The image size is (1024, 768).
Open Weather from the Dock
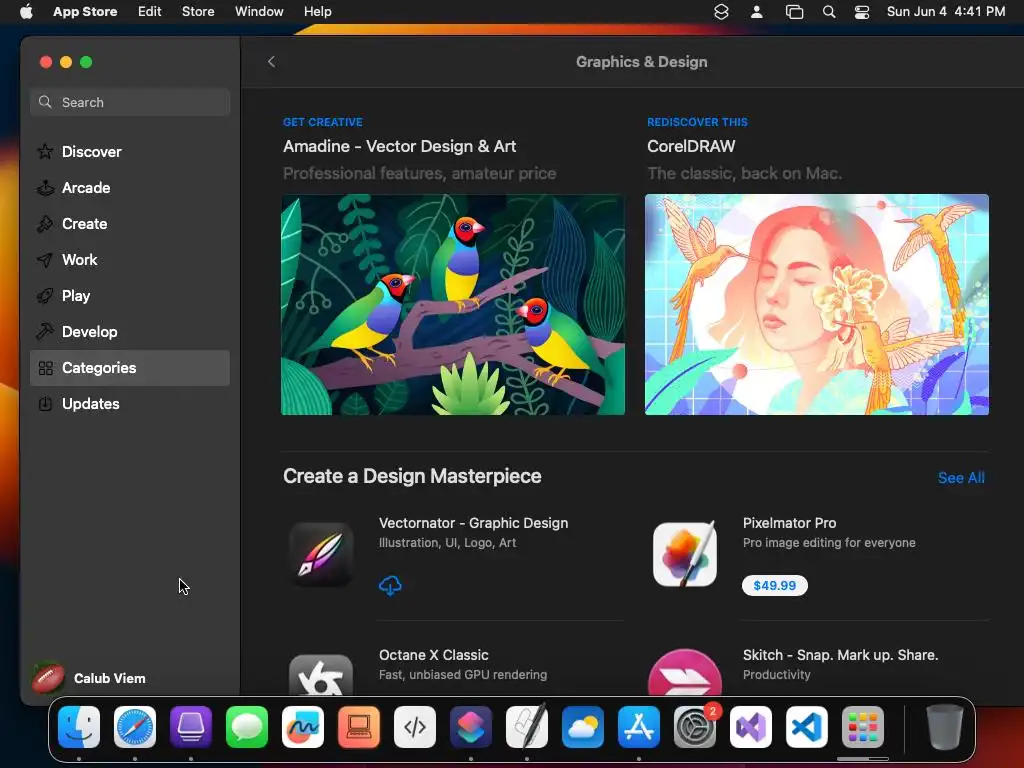coord(583,727)
